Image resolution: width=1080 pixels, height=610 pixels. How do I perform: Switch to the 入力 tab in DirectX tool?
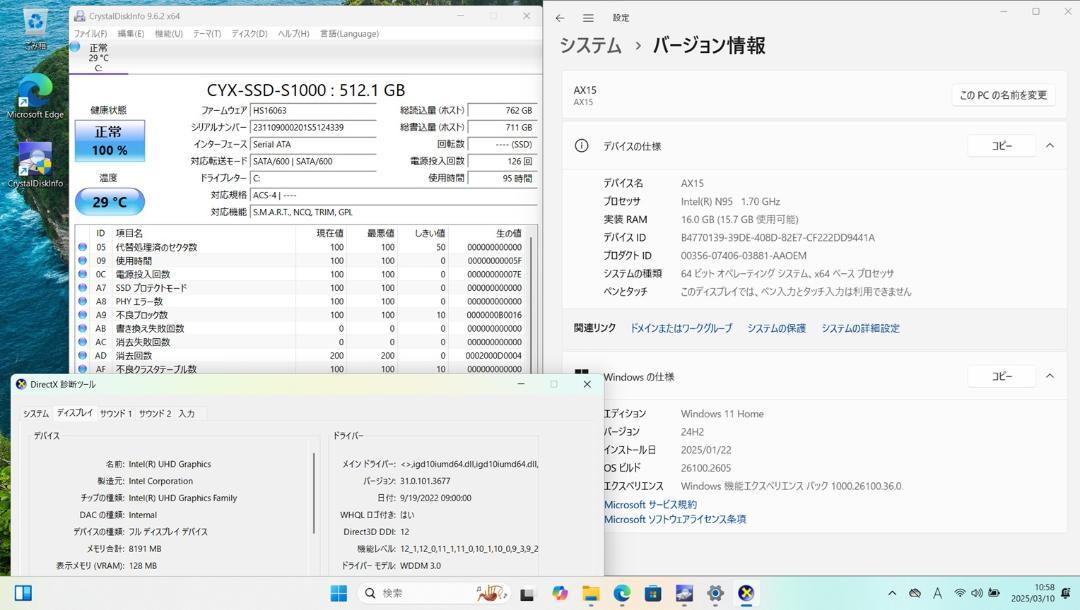pyautogui.click(x=187, y=413)
